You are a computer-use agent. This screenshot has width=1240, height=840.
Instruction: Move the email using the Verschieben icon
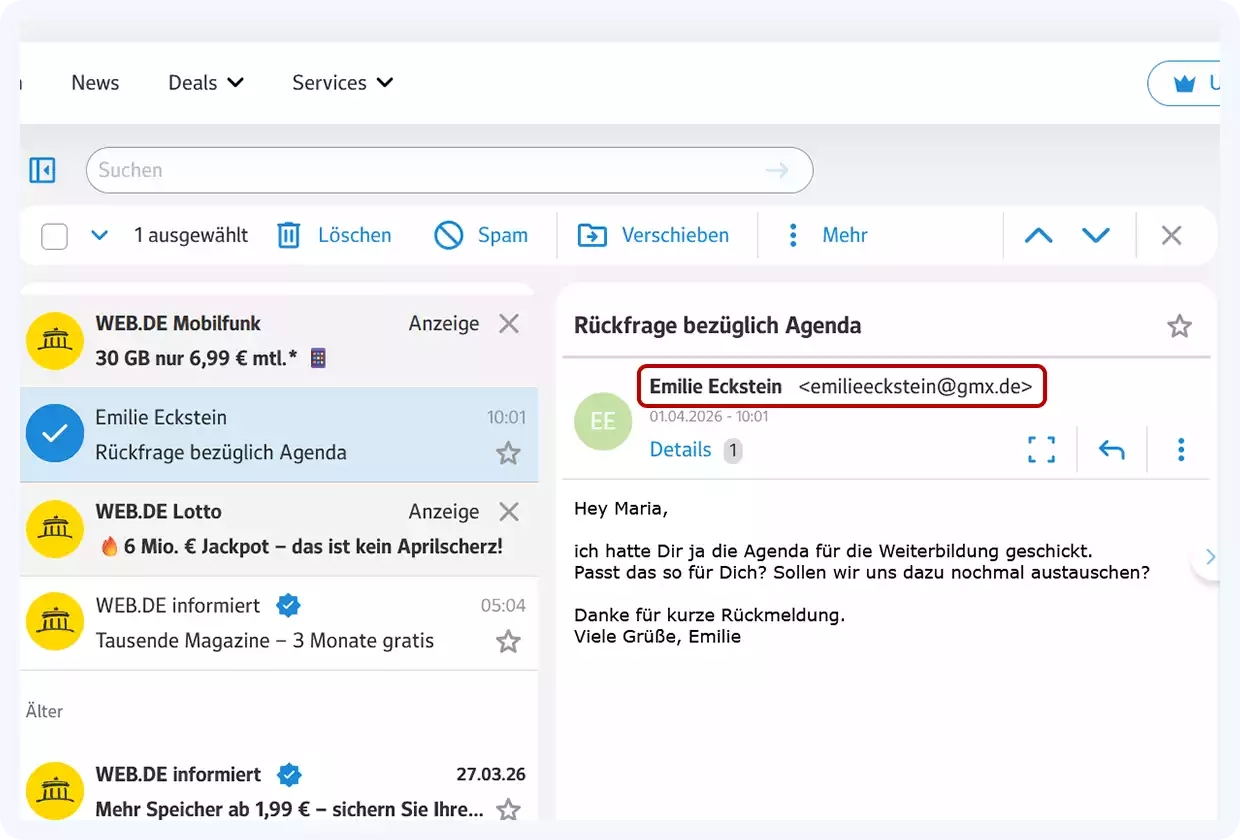pyautogui.click(x=591, y=235)
